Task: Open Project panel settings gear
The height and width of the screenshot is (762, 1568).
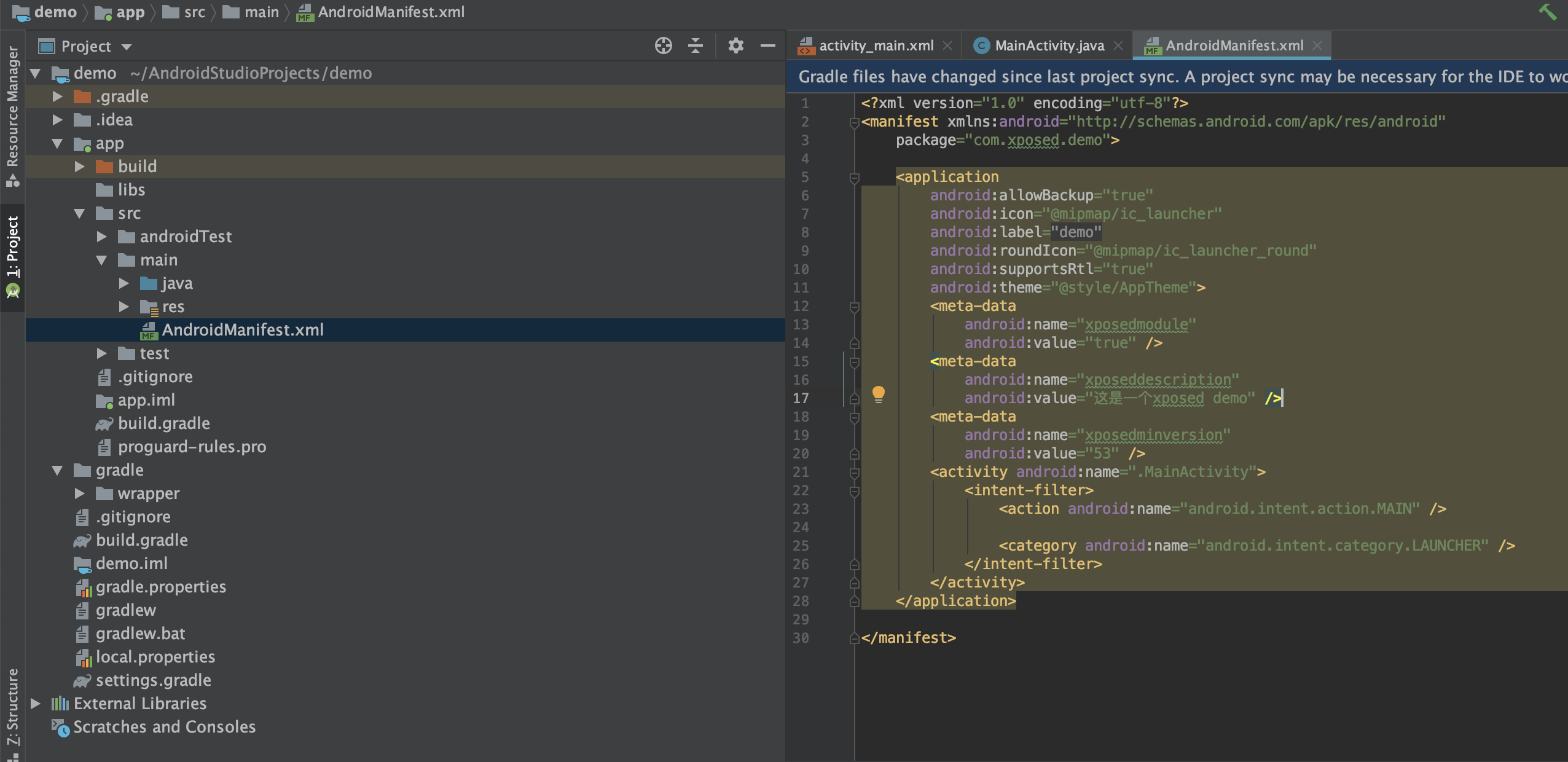Action: 735,45
